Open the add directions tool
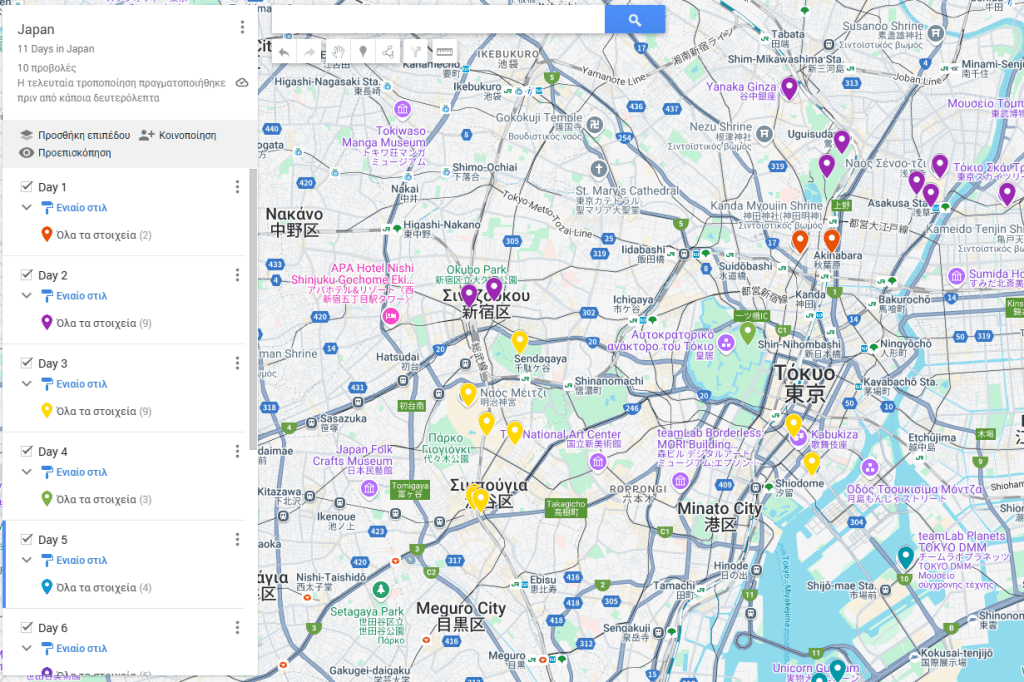 415,51
